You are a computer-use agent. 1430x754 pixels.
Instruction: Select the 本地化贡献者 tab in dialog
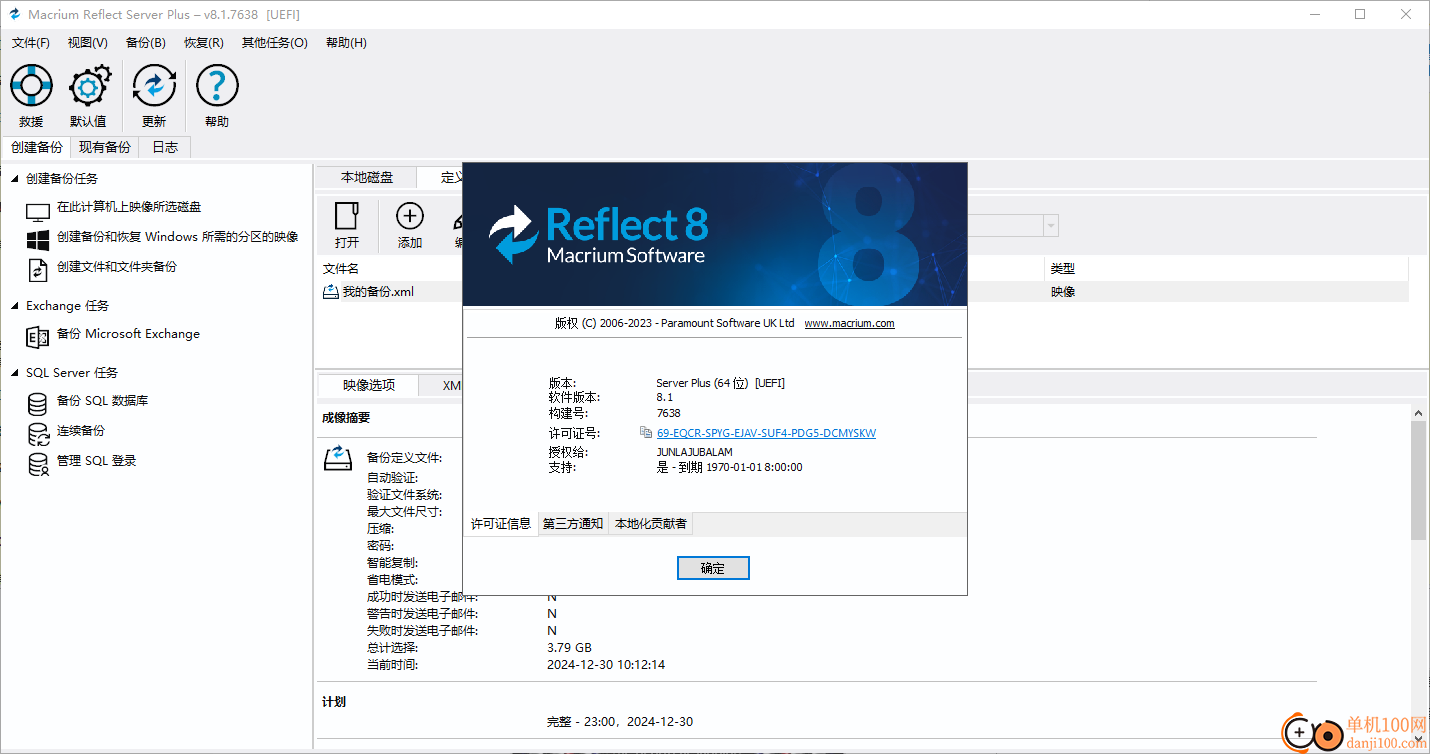tap(651, 524)
